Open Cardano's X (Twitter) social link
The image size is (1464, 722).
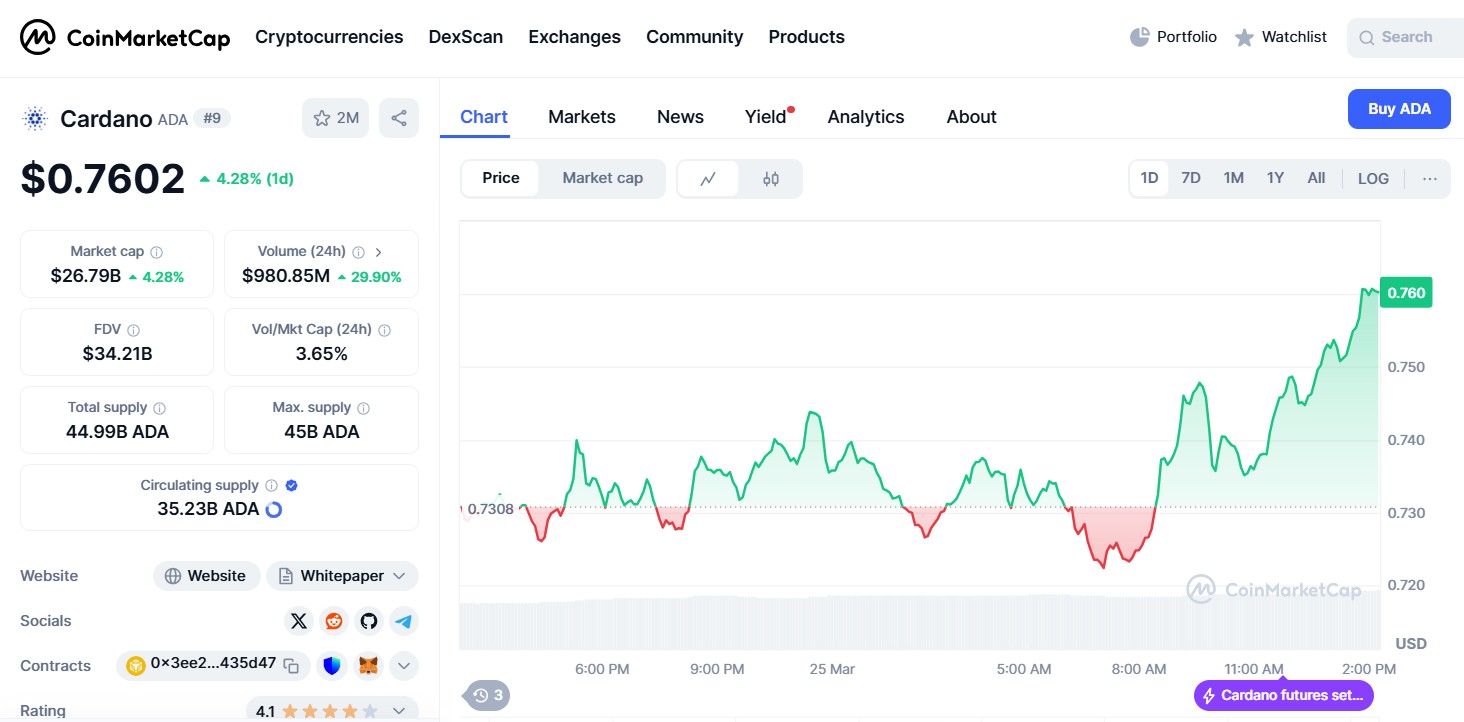(x=299, y=621)
